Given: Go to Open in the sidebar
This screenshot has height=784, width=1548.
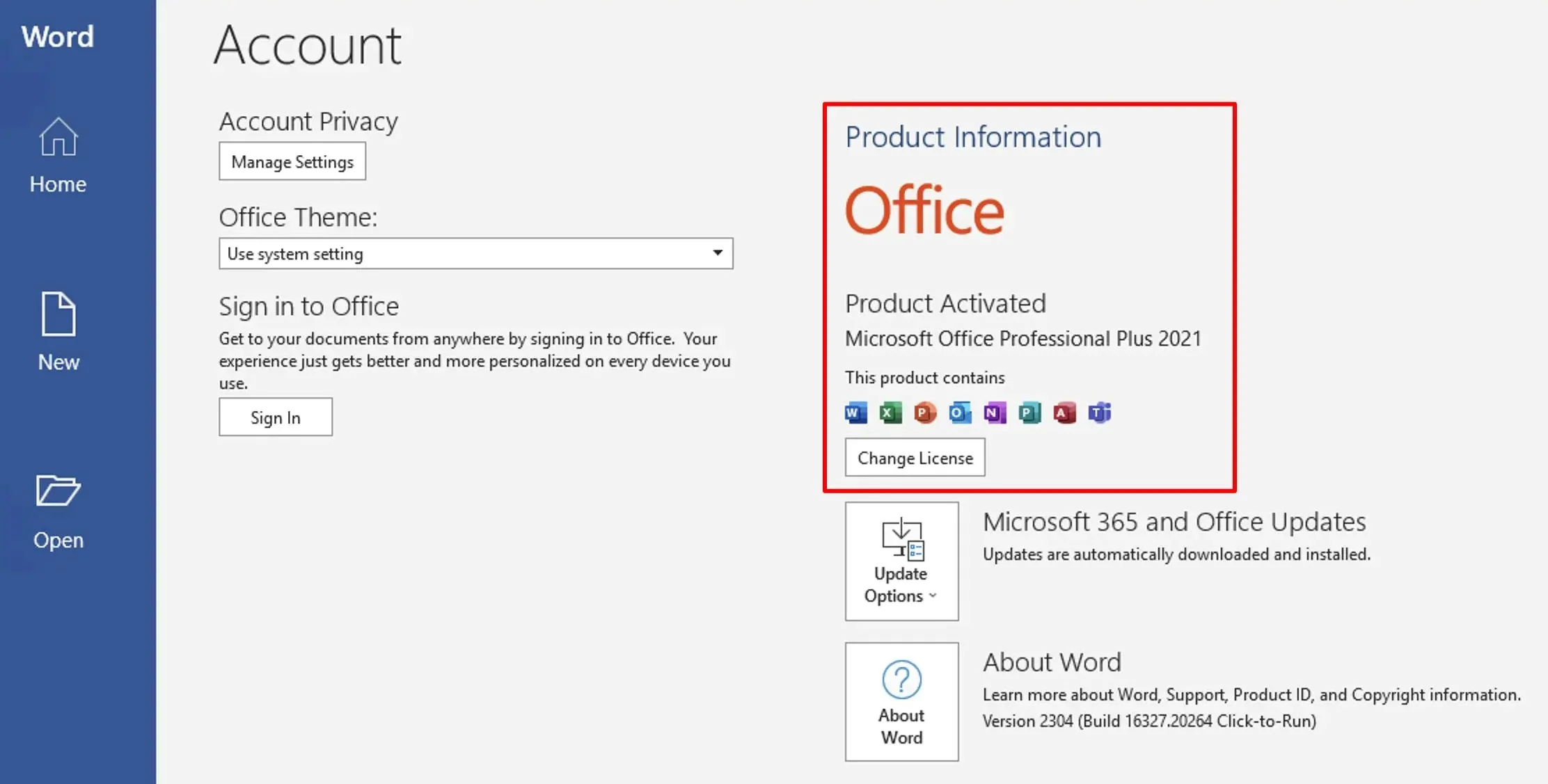Looking at the screenshot, I should coord(58,511).
